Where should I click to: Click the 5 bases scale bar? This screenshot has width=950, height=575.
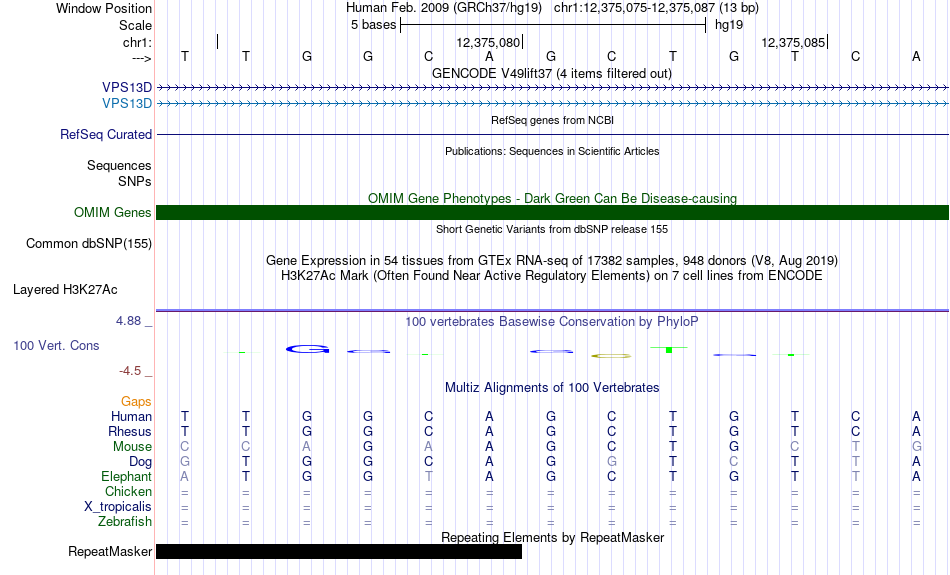click(553, 25)
